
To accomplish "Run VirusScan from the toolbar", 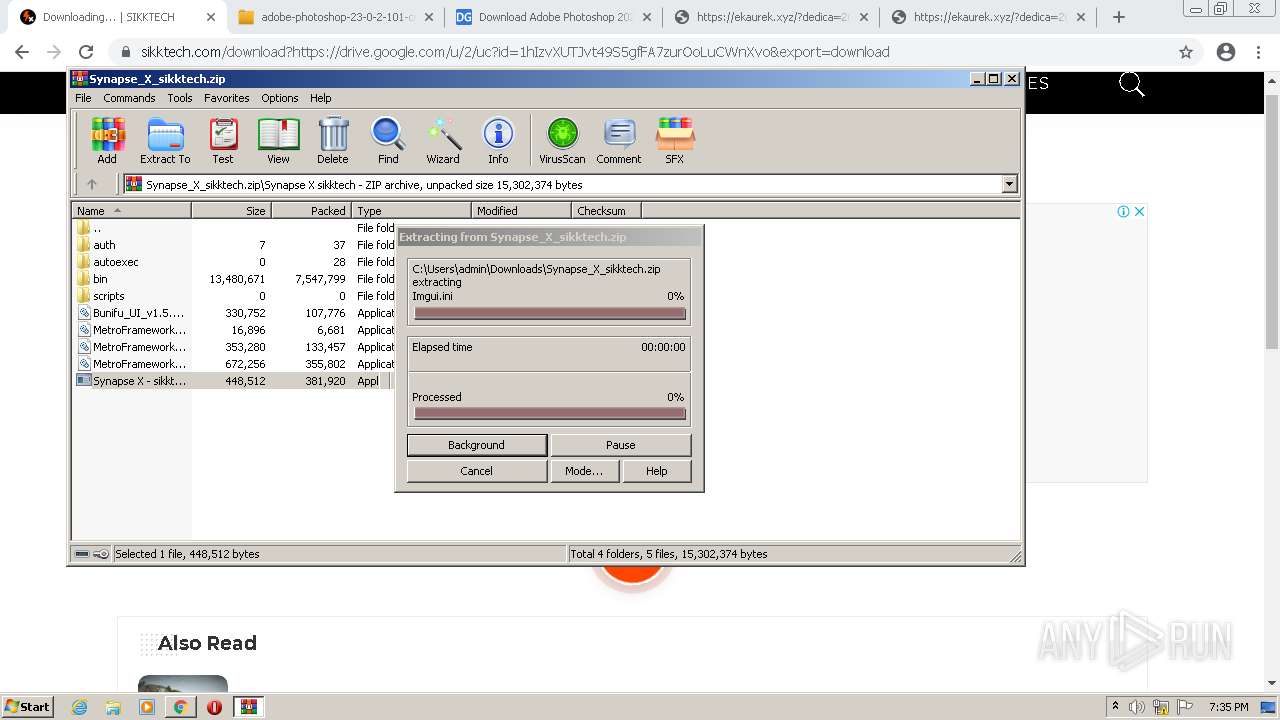I will [x=562, y=140].
